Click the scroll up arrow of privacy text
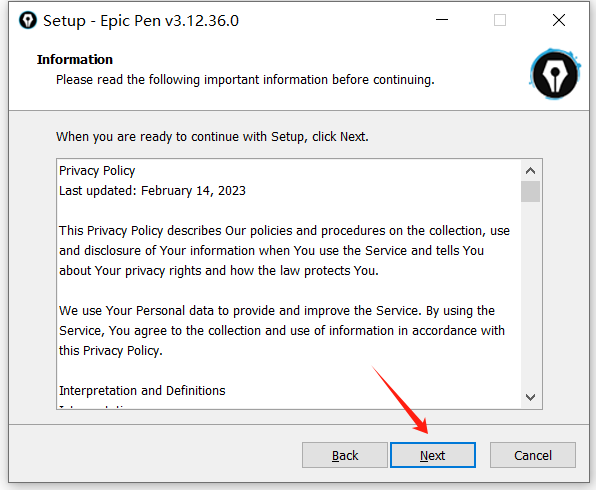The height and width of the screenshot is (490, 596). tap(530, 171)
